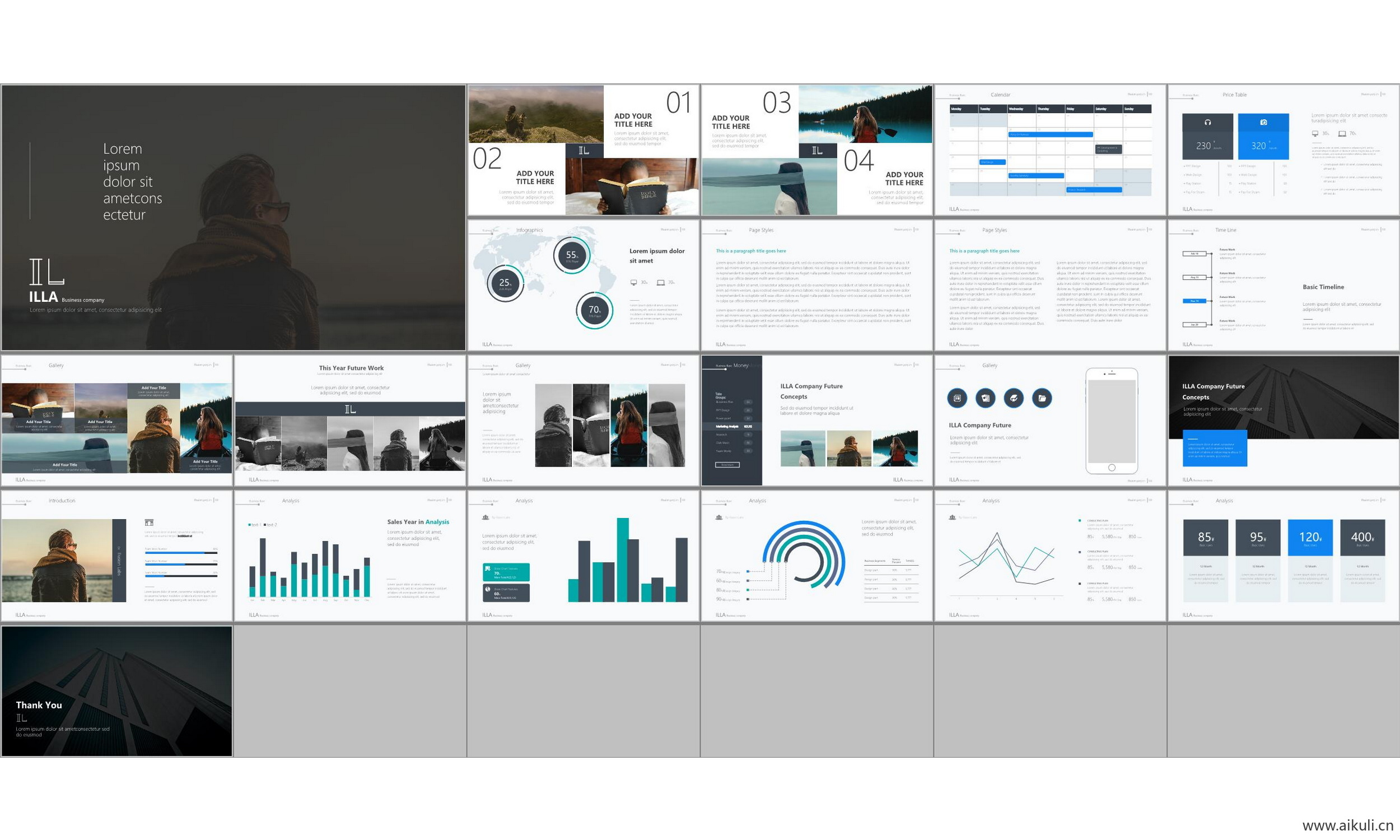Click the 55% circle on world map
1400x840 pixels.
tap(572, 255)
